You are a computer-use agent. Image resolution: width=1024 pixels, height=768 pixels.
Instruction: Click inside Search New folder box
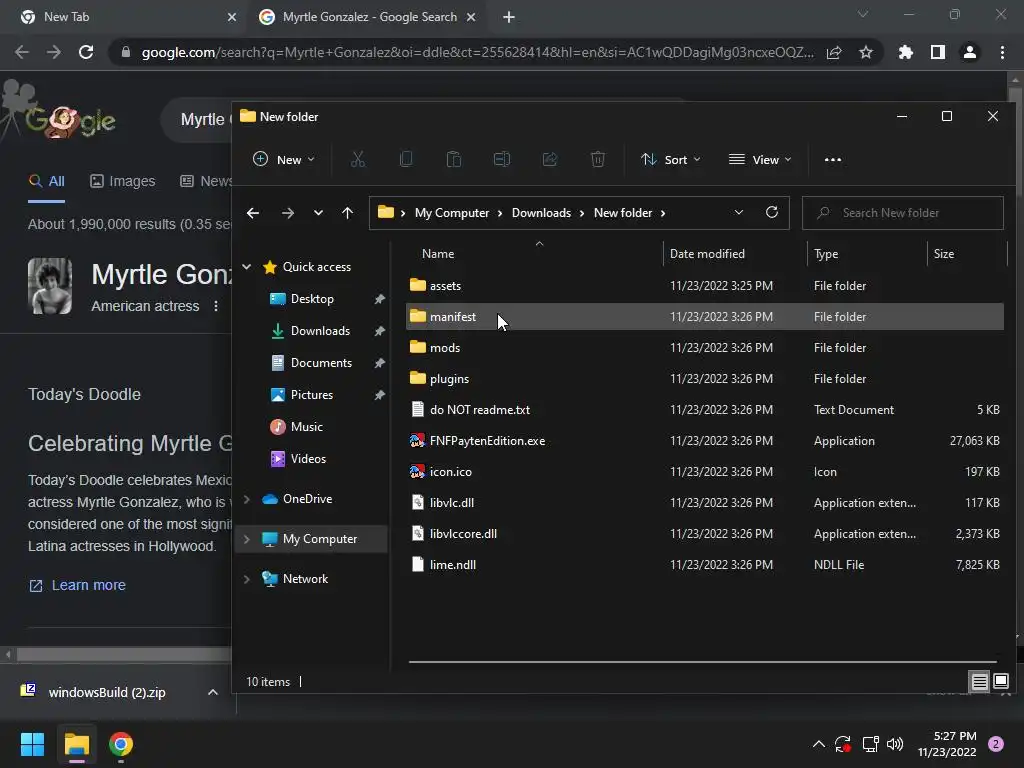[x=903, y=213]
